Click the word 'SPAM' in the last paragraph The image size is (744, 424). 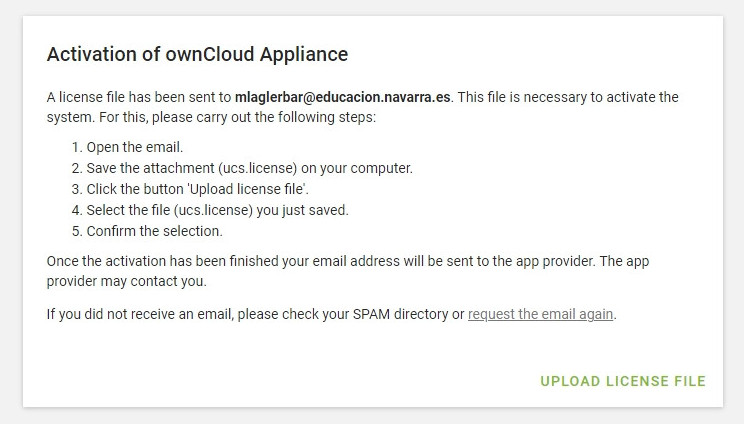click(x=363, y=314)
